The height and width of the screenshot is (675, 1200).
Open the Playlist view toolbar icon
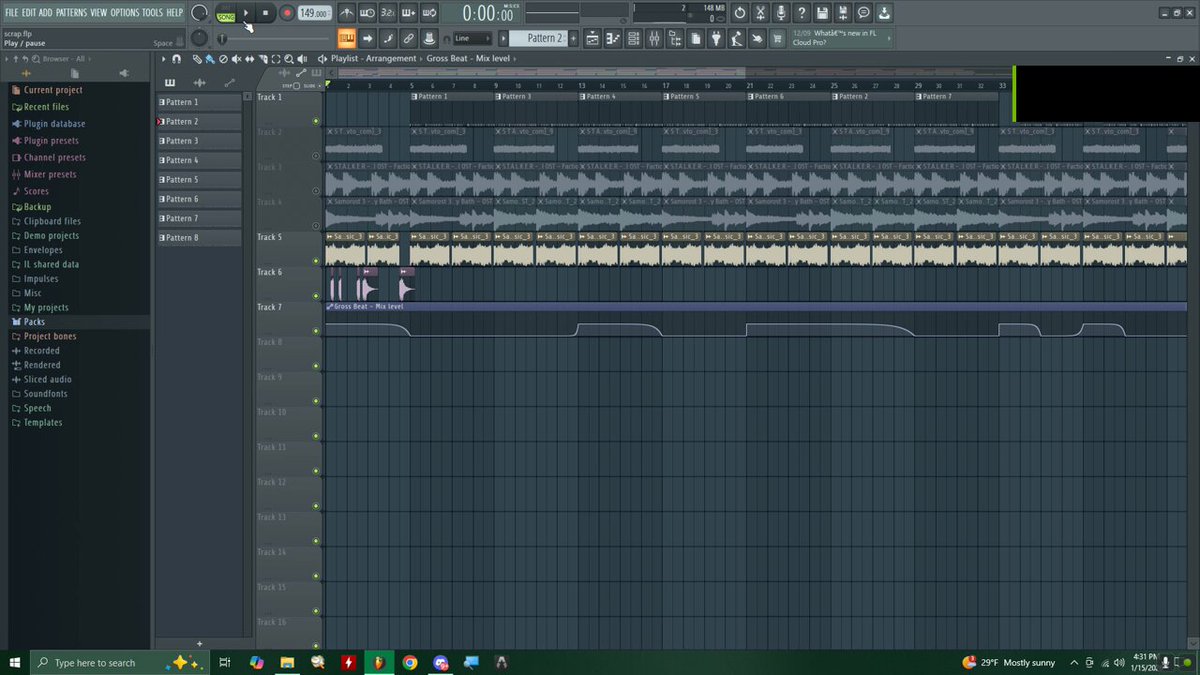click(592, 38)
